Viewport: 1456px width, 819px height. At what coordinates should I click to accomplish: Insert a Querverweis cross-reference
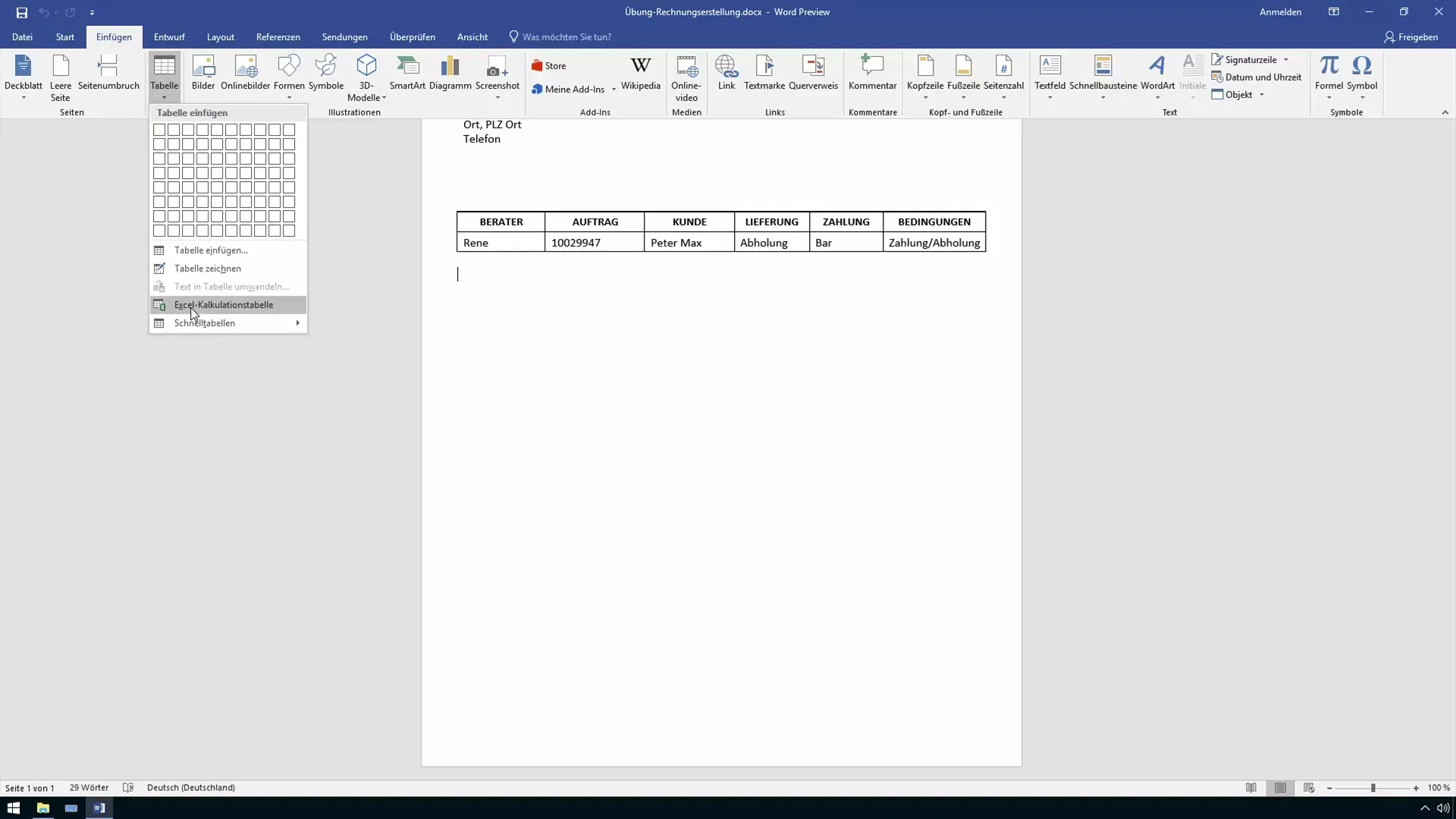tap(813, 74)
